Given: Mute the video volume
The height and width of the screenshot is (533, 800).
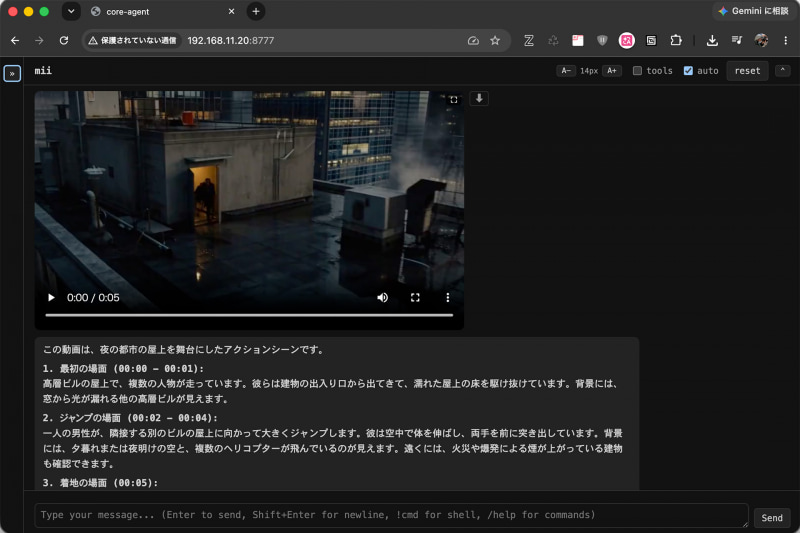Looking at the screenshot, I should pos(383,297).
